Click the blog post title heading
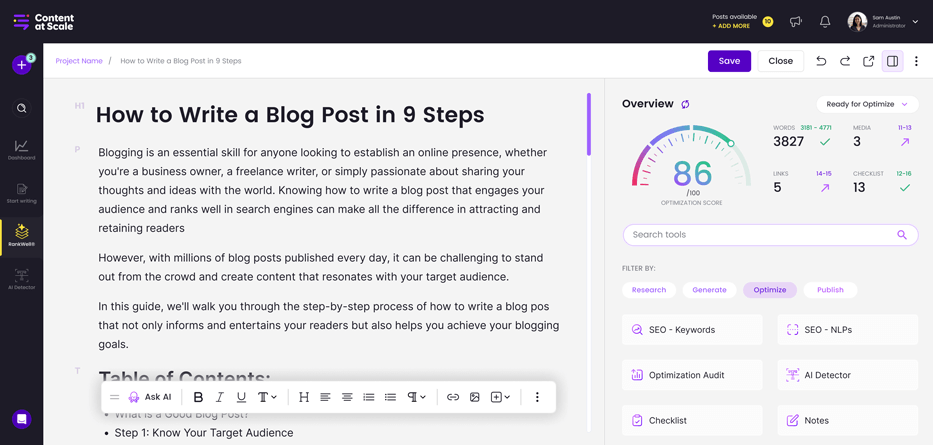 click(290, 115)
